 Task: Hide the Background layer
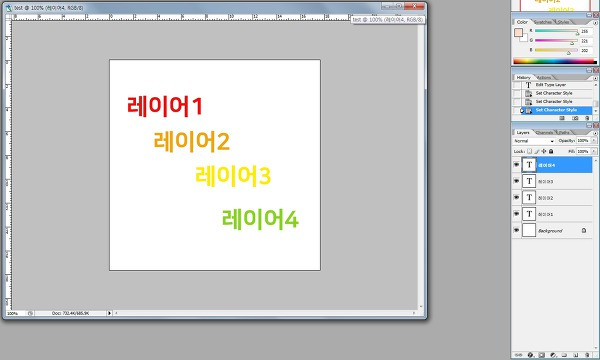pyautogui.click(x=516, y=231)
